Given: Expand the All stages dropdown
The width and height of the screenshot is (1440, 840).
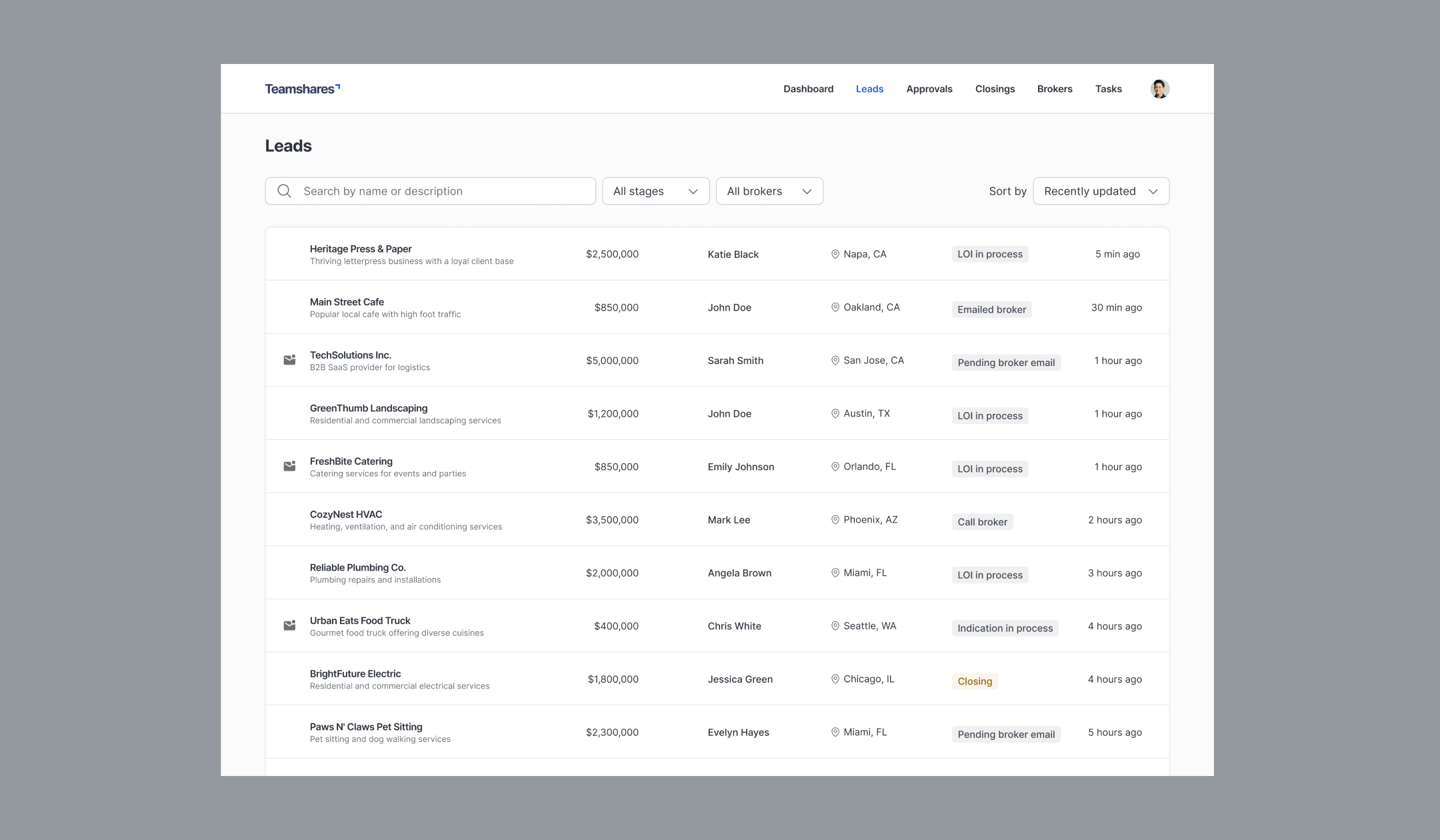Looking at the screenshot, I should click(655, 191).
